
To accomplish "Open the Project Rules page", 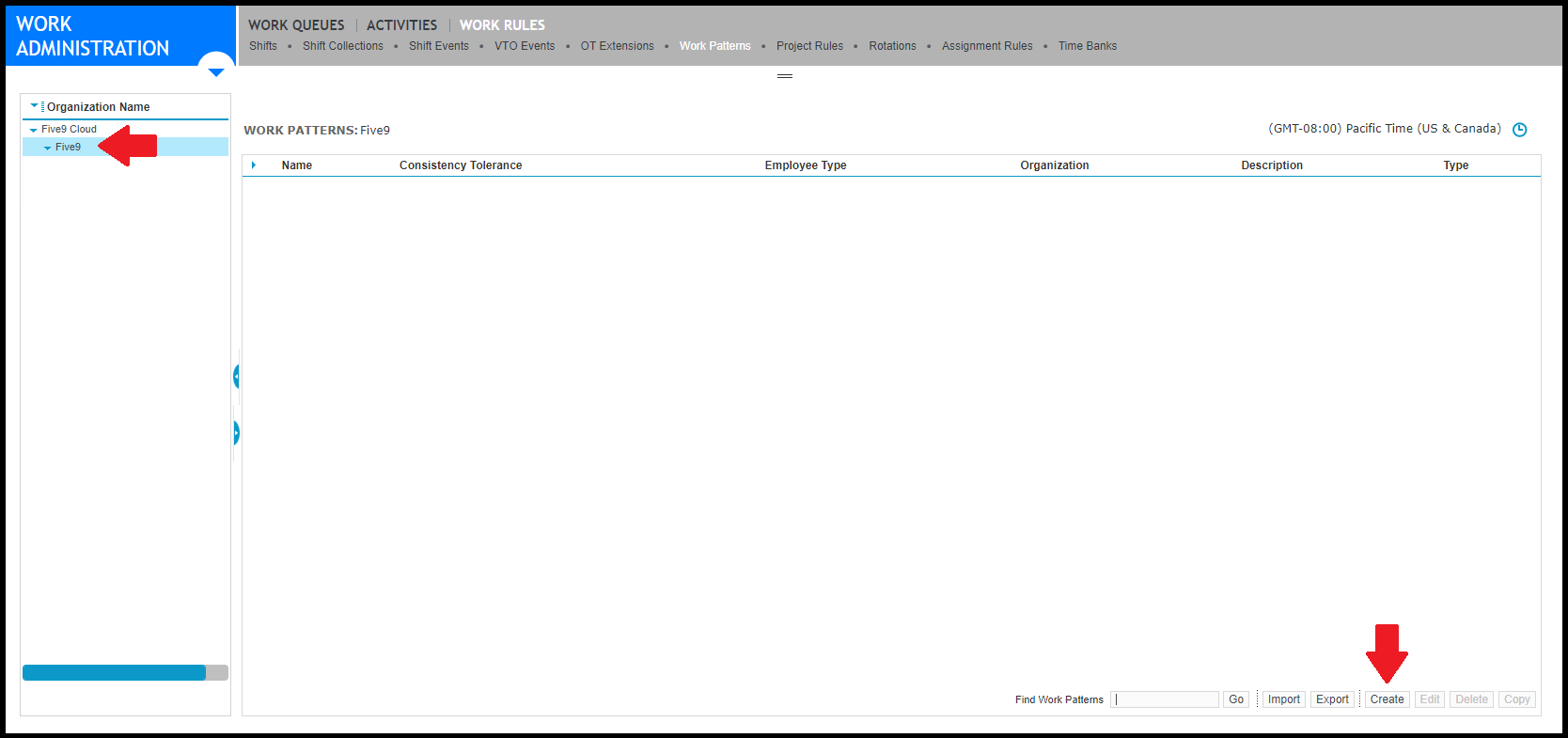I will coord(809,46).
